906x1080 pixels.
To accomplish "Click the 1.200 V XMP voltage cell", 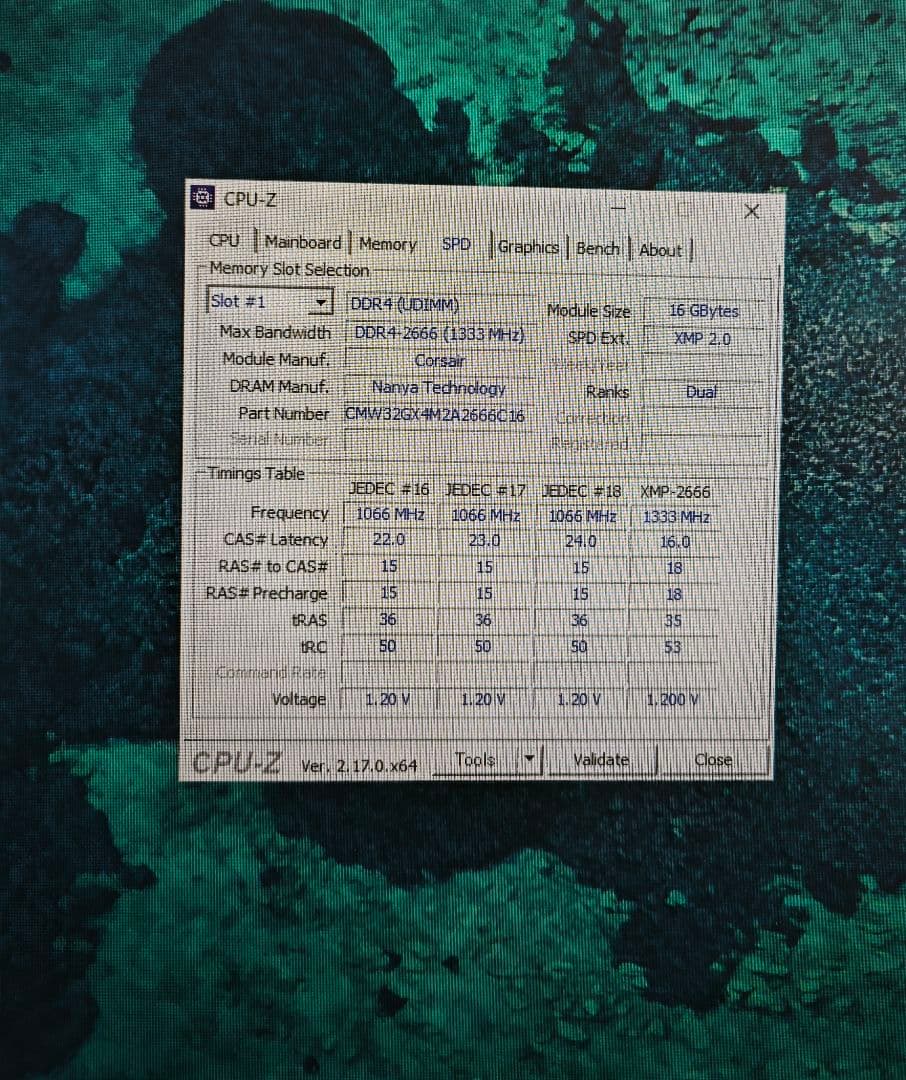I will 672,700.
